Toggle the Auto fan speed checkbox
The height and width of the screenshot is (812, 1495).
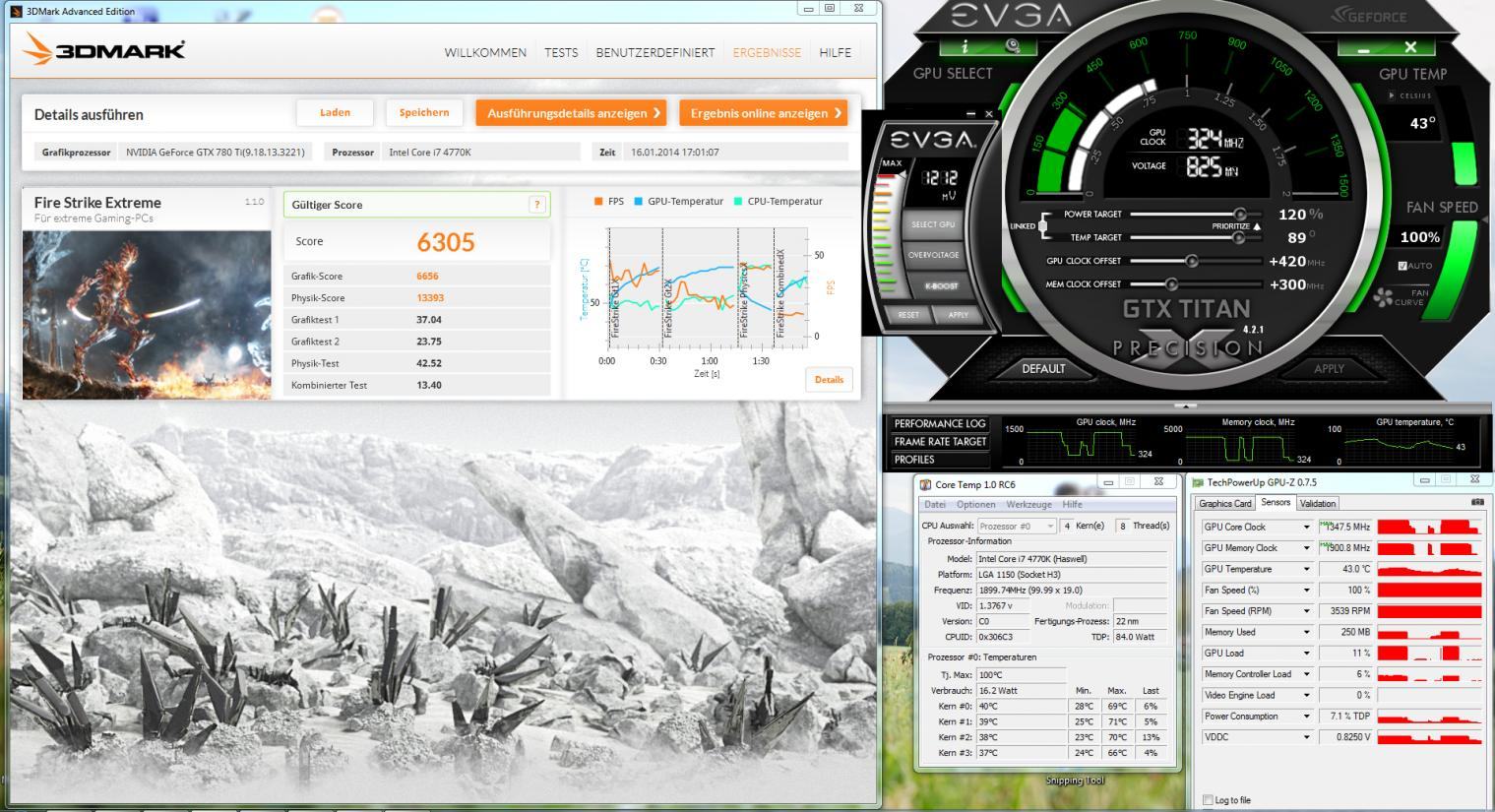point(1402,266)
